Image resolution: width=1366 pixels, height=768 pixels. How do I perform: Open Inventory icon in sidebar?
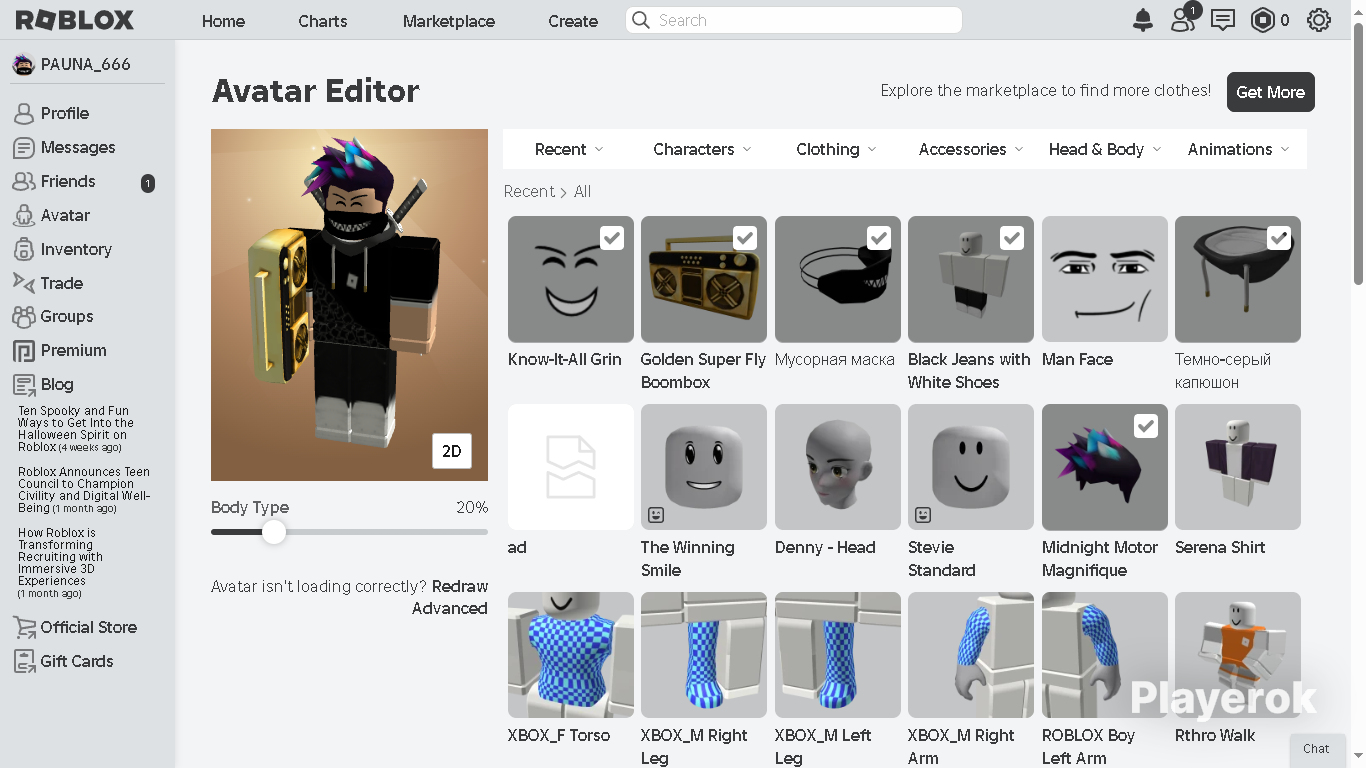pyautogui.click(x=24, y=249)
